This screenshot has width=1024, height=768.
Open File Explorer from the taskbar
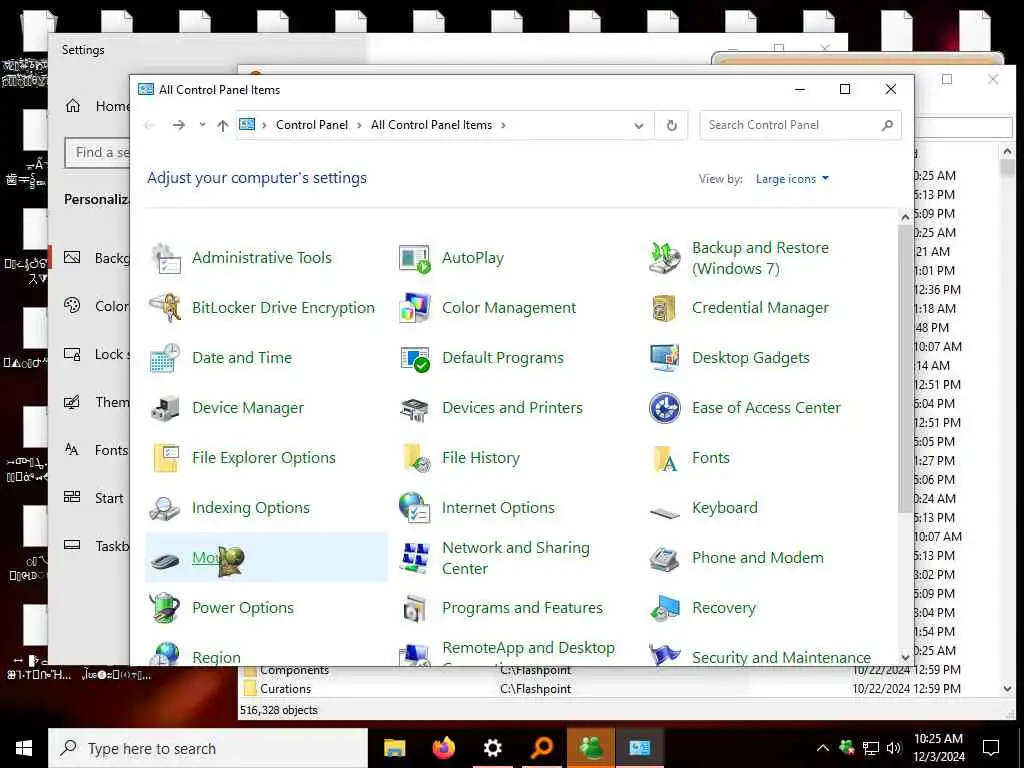point(394,748)
